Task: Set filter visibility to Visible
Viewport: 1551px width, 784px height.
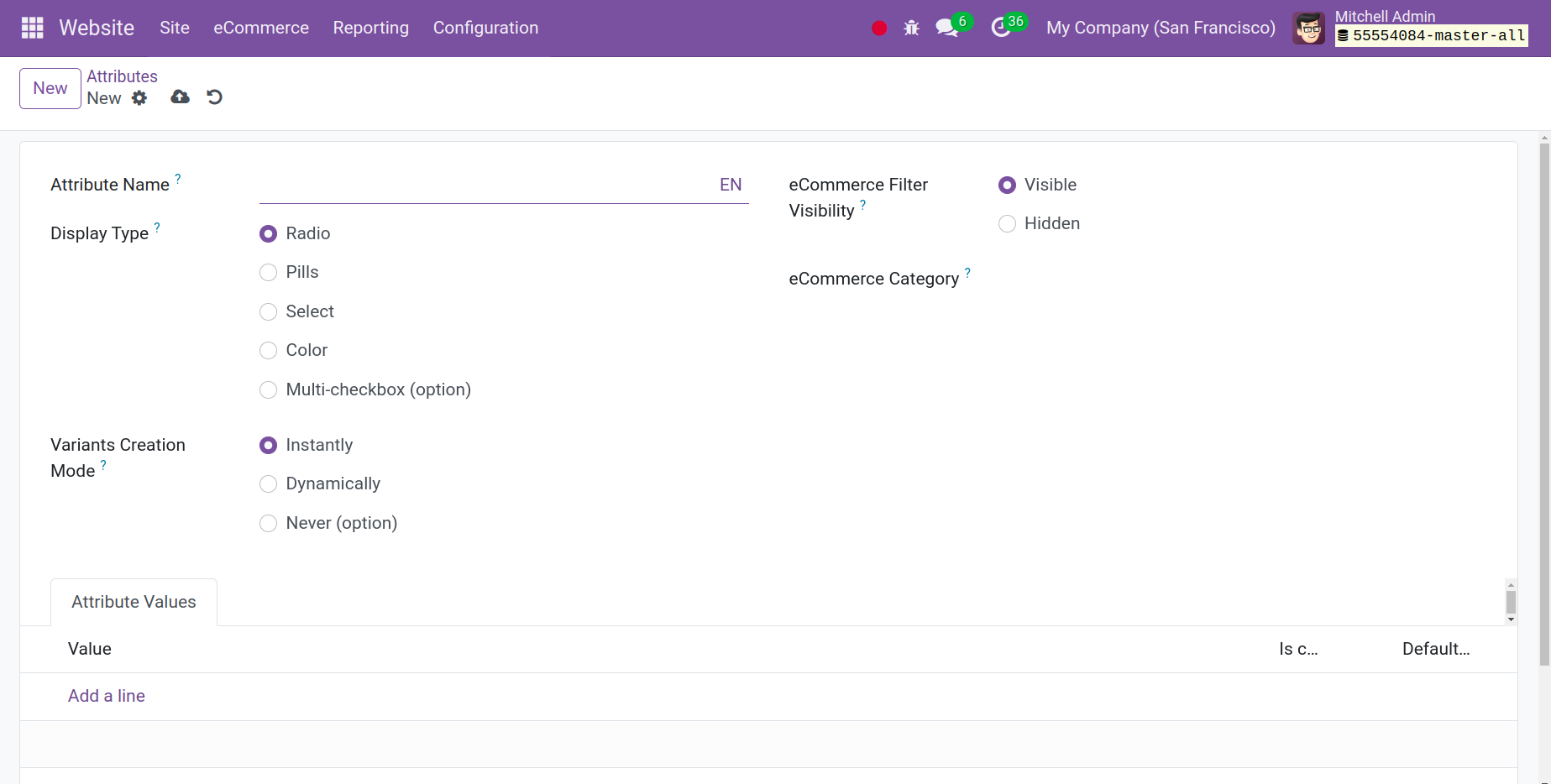Action: [x=1007, y=185]
